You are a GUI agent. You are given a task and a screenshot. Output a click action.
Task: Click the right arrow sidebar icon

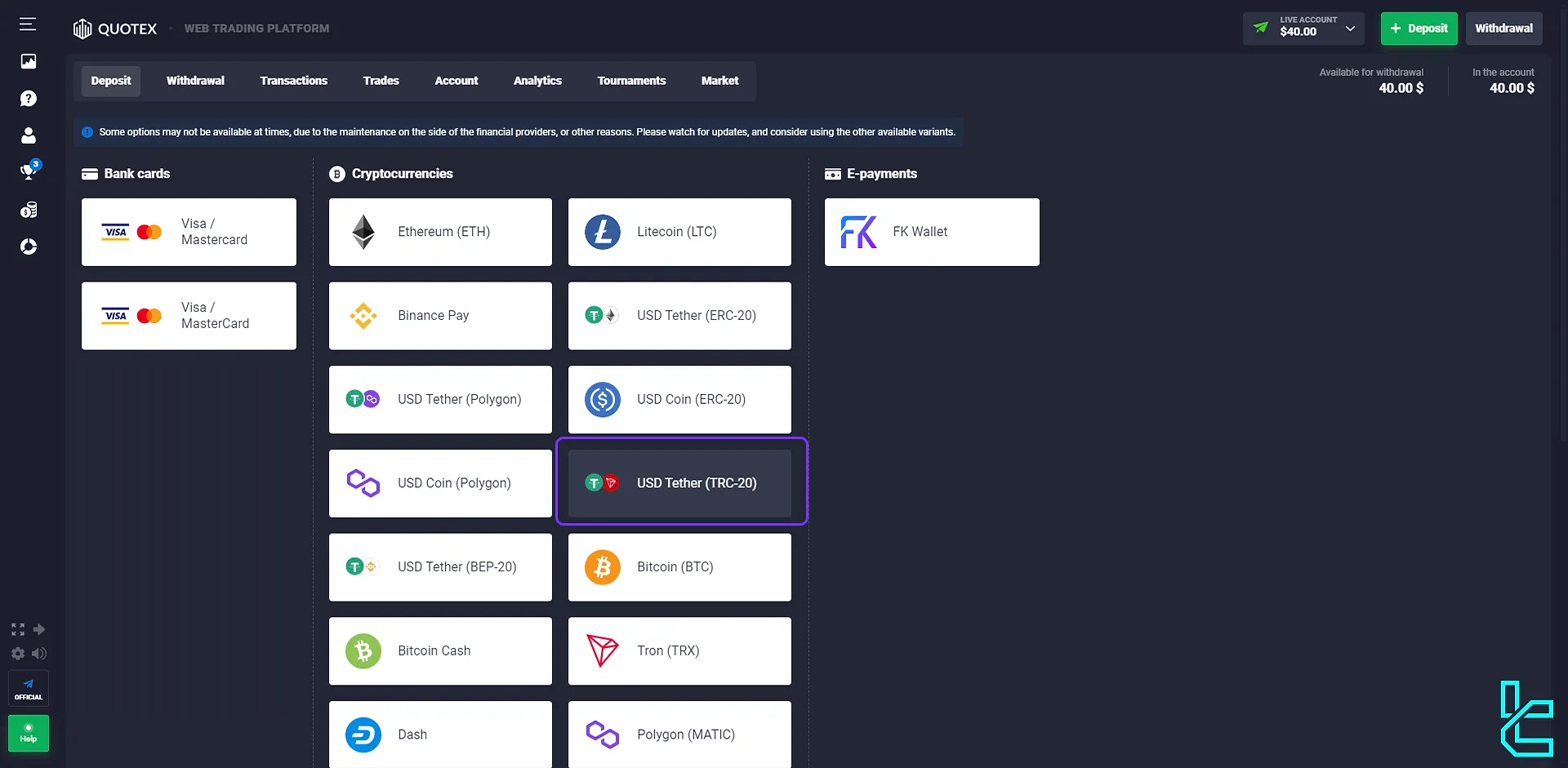coord(39,629)
